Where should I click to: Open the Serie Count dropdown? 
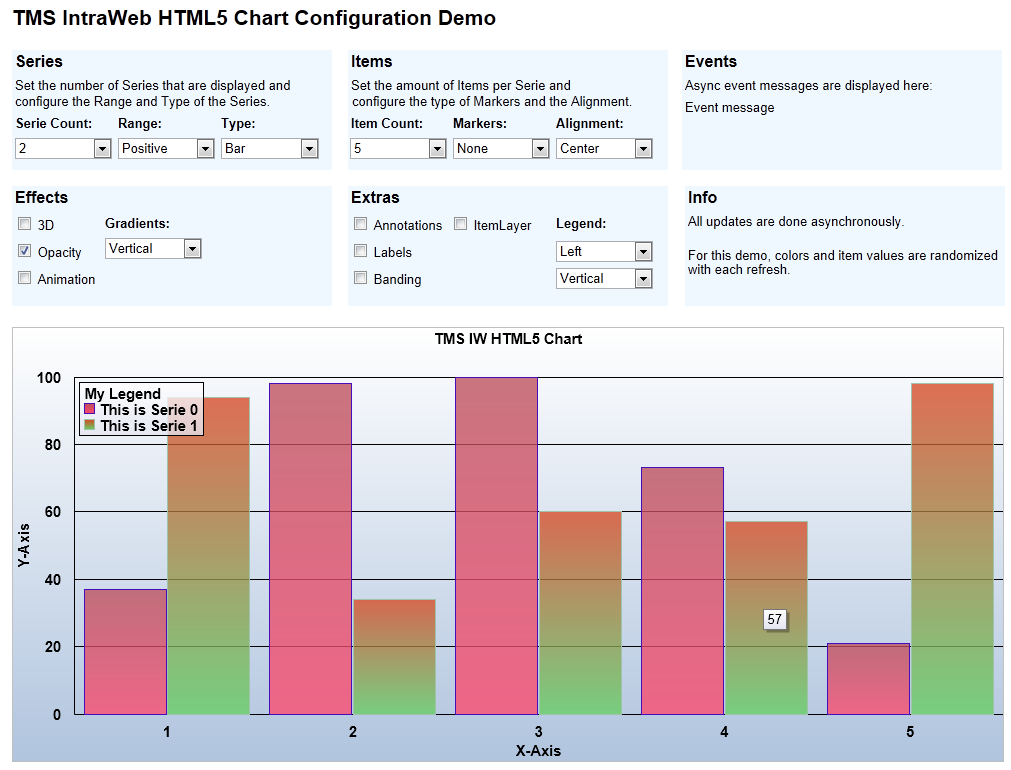tap(102, 148)
